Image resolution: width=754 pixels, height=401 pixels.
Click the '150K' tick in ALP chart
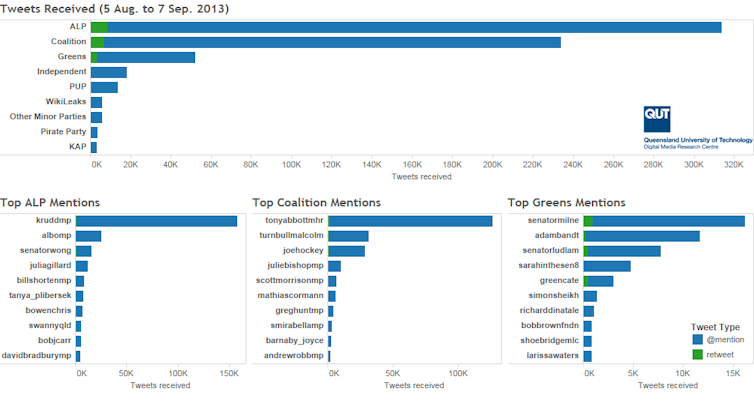tap(229, 373)
